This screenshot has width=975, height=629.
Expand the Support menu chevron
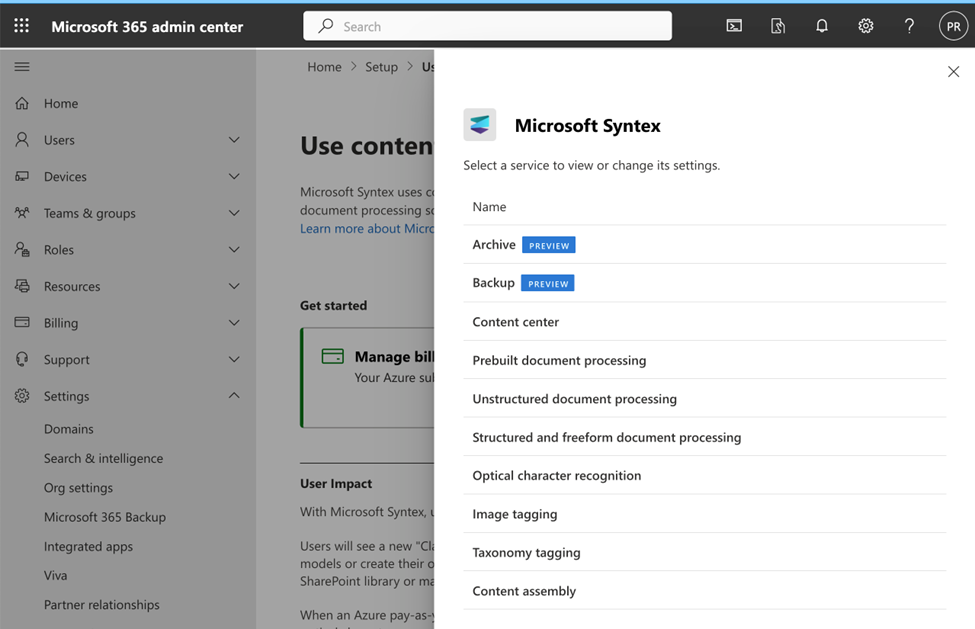[x=234, y=359]
